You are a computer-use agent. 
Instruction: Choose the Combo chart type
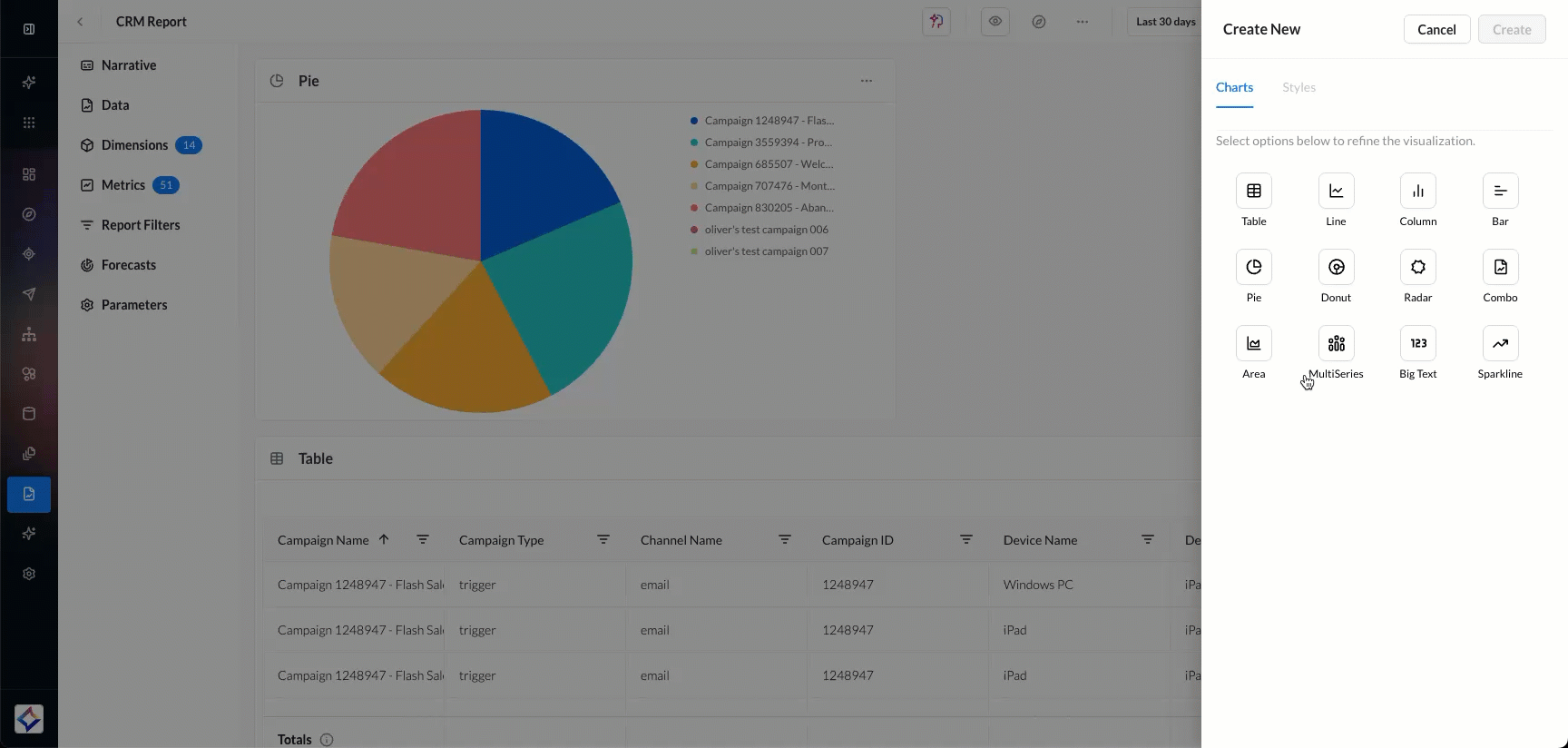click(1500, 267)
